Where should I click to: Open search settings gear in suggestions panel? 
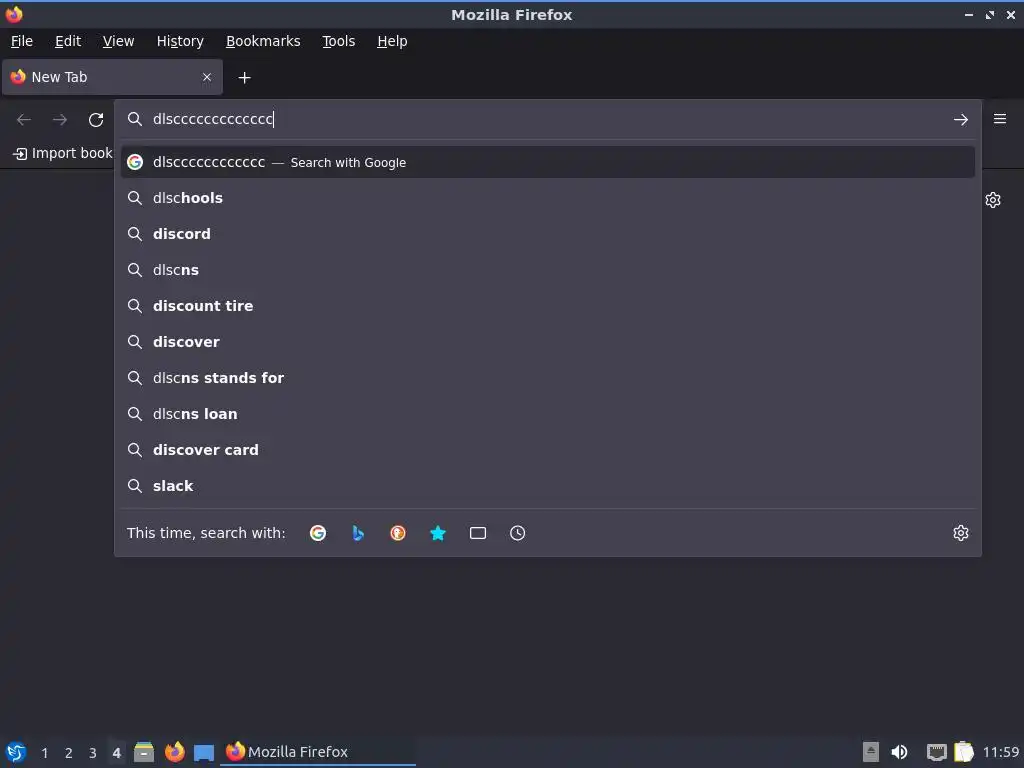960,533
